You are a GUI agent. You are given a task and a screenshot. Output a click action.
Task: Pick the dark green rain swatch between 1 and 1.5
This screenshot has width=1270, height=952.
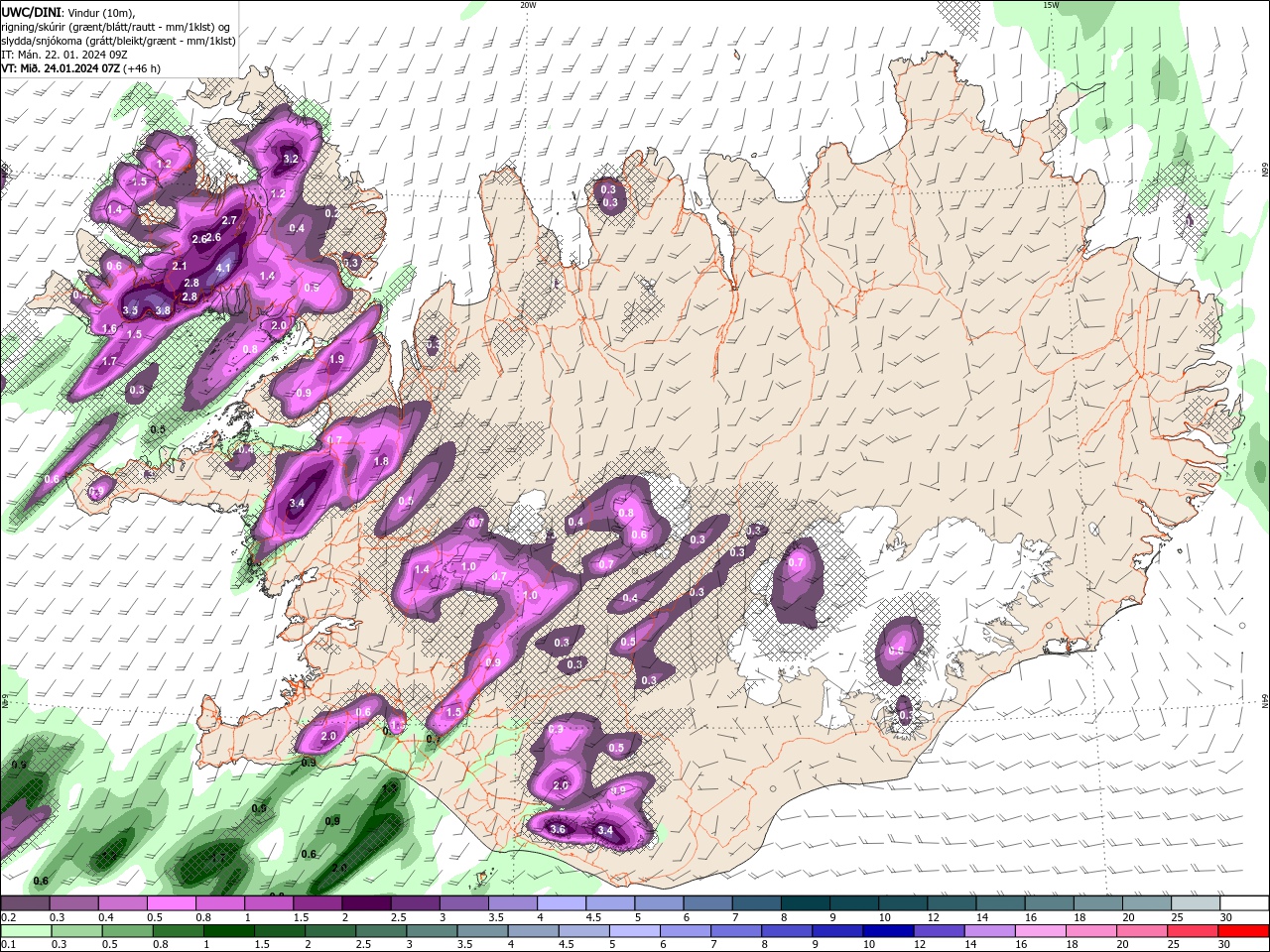pyautogui.click(x=229, y=931)
